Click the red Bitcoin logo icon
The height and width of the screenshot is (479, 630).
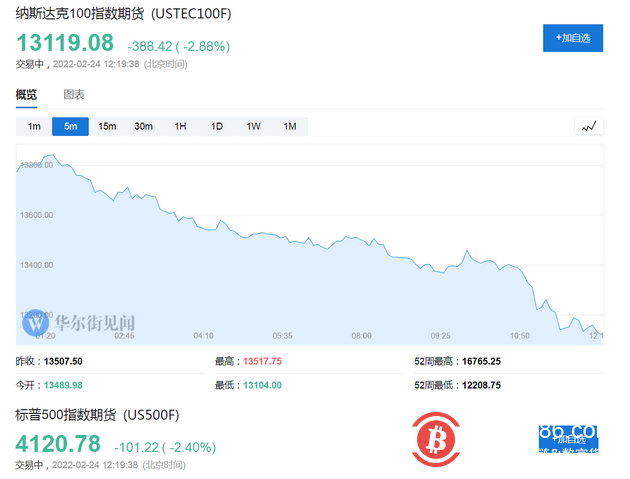point(436,439)
